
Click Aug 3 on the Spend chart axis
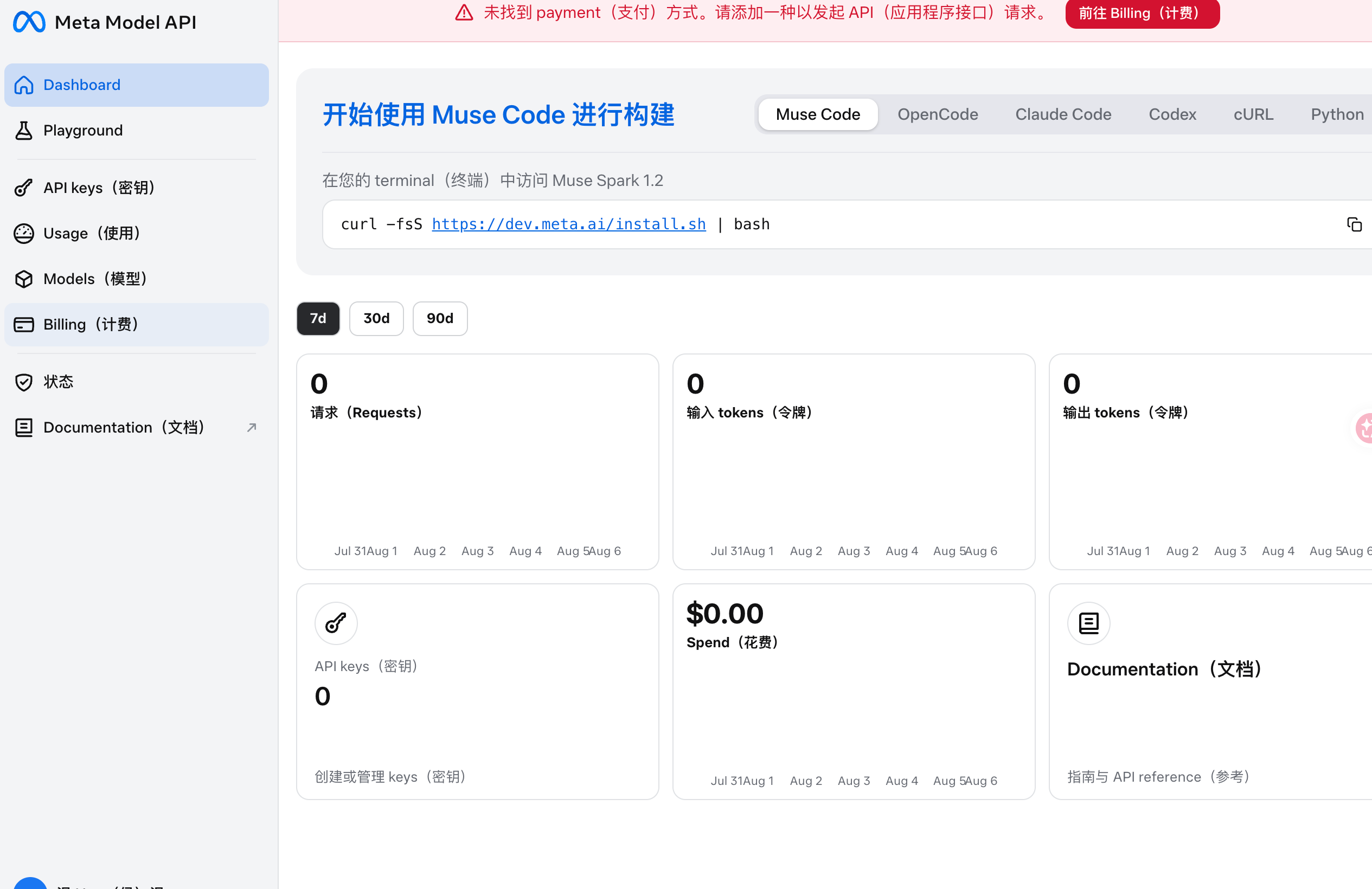(854, 781)
